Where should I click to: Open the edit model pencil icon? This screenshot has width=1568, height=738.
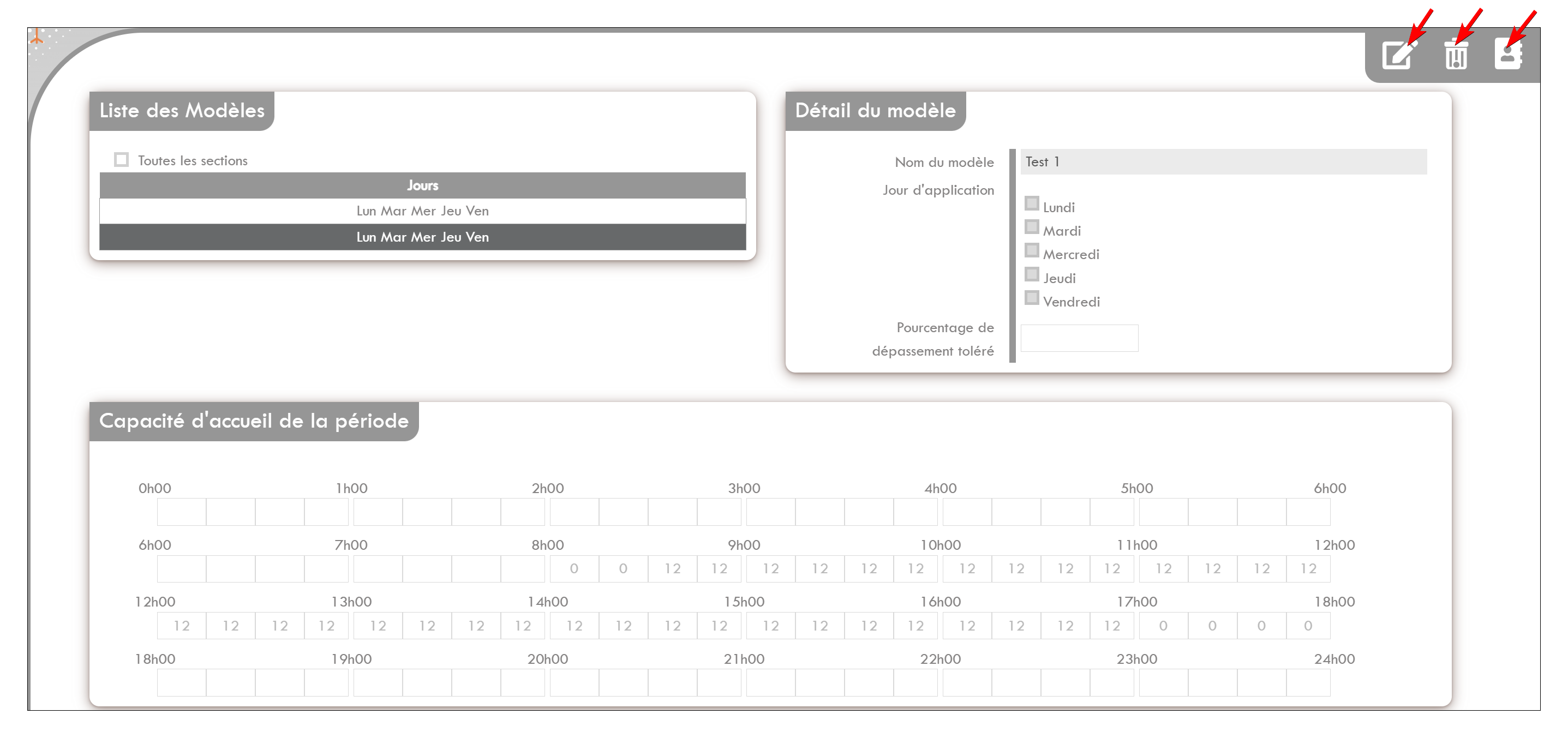click(x=1399, y=56)
